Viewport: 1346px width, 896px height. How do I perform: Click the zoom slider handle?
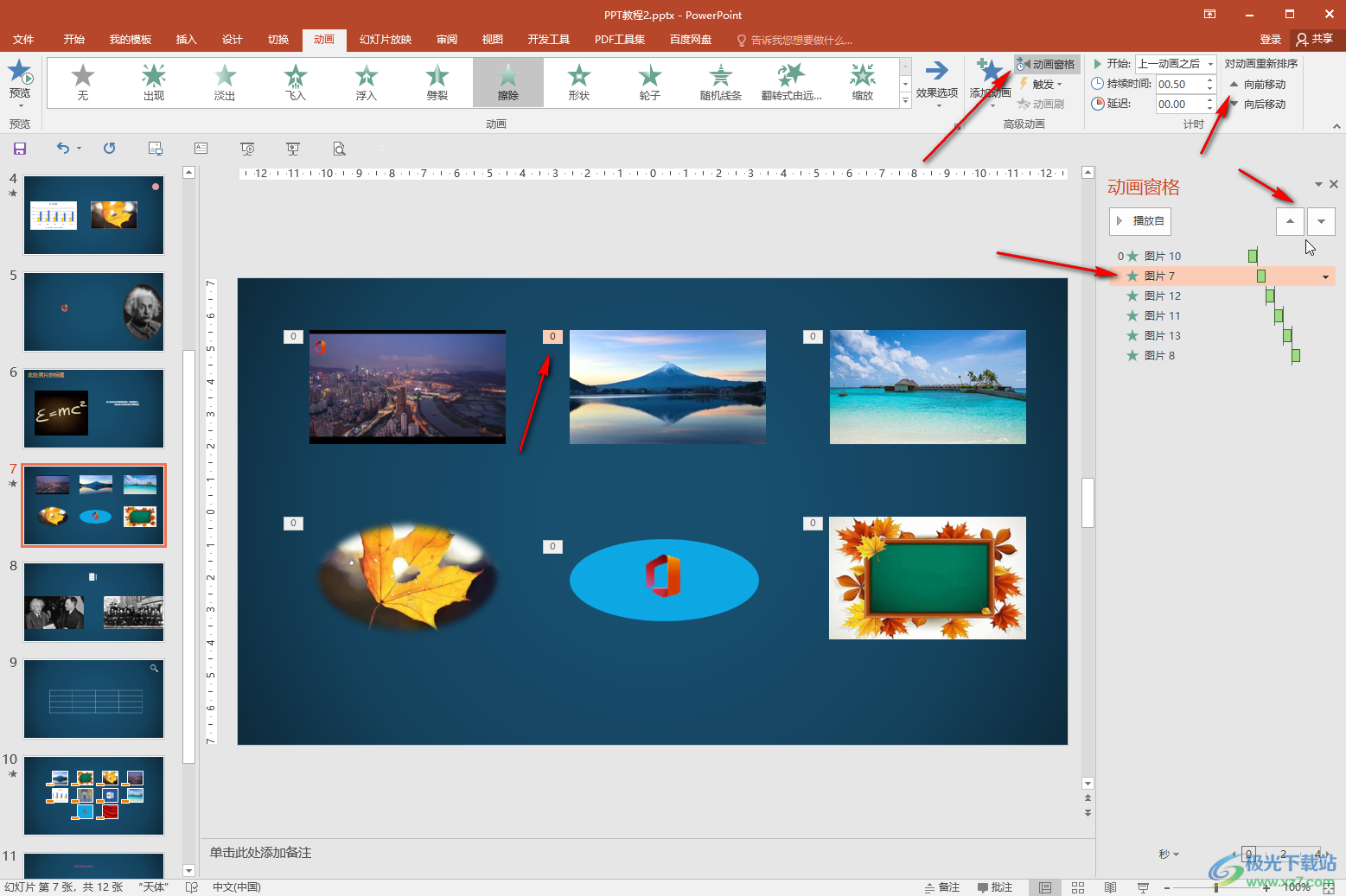pyautogui.click(x=1216, y=887)
